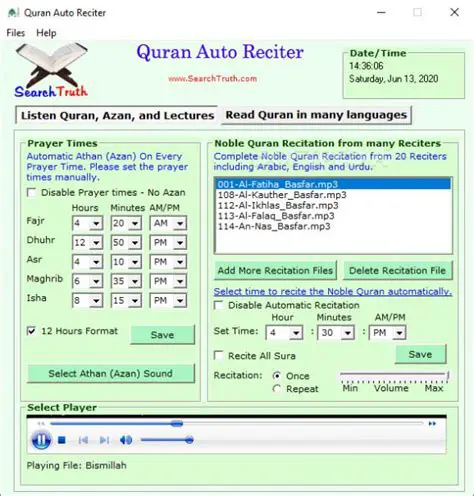Image resolution: width=474 pixels, height=496 pixels.
Task: Open Isha minutes dropdown
Action: pos(135,301)
